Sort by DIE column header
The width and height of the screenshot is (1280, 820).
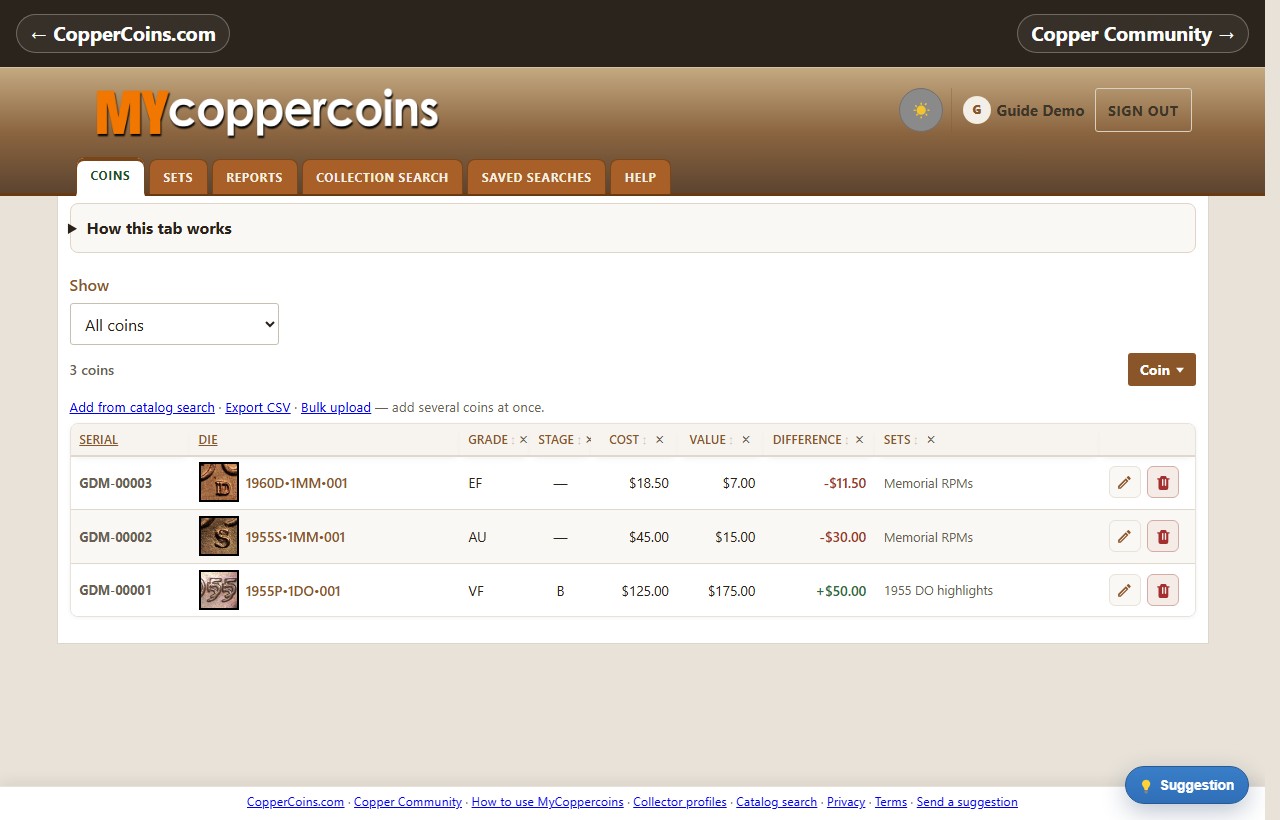208,440
